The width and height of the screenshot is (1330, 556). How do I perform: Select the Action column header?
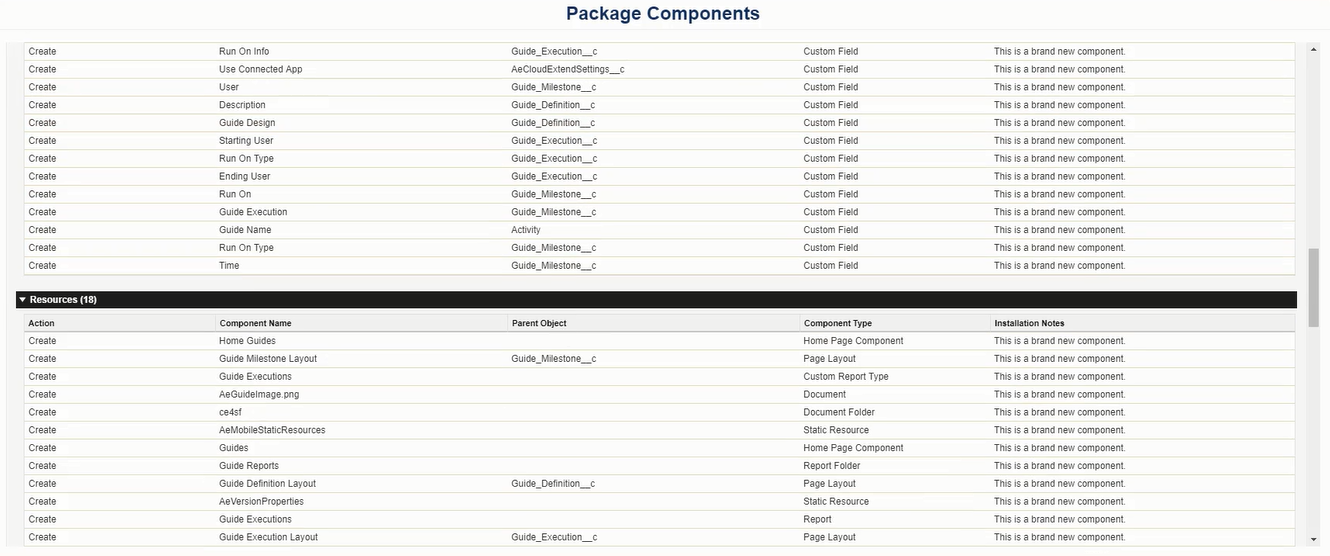pos(41,323)
